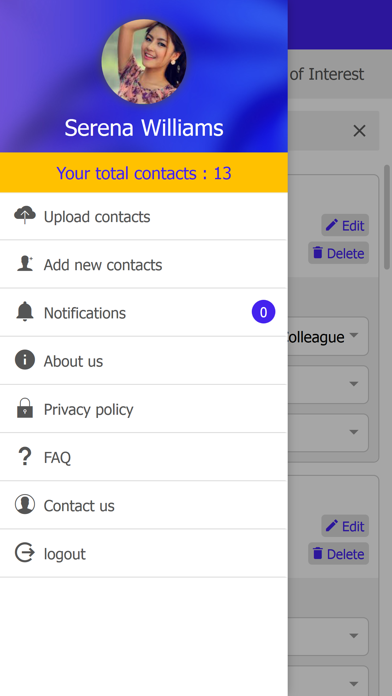392x696 pixels.
Task: Click the Notifications bell icon
Action: point(25,312)
